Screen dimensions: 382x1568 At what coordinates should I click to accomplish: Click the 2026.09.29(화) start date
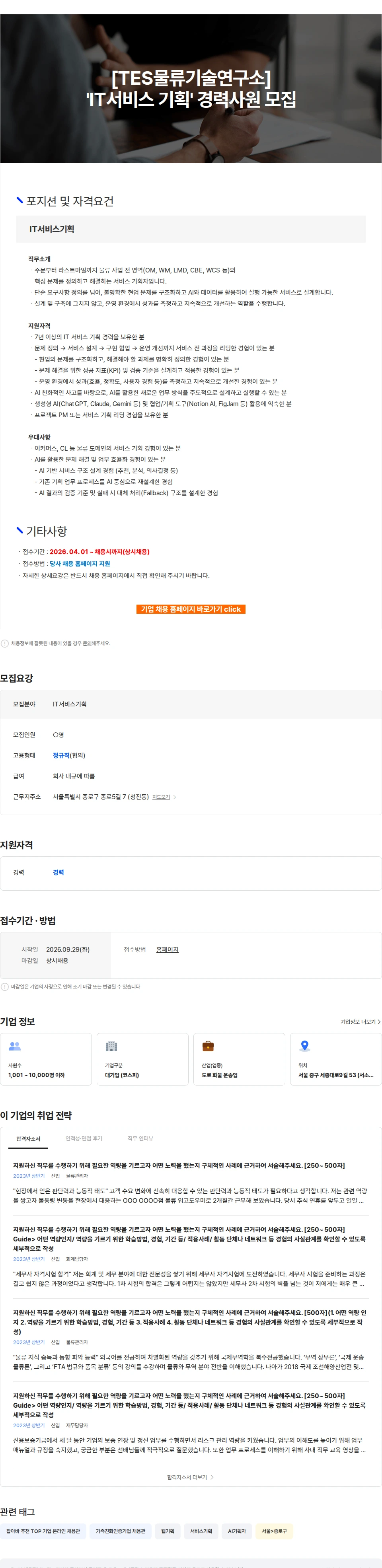pos(68,949)
